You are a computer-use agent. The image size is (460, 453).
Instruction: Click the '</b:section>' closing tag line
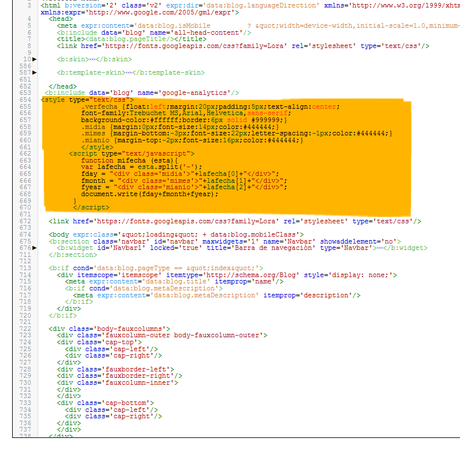click(x=73, y=255)
